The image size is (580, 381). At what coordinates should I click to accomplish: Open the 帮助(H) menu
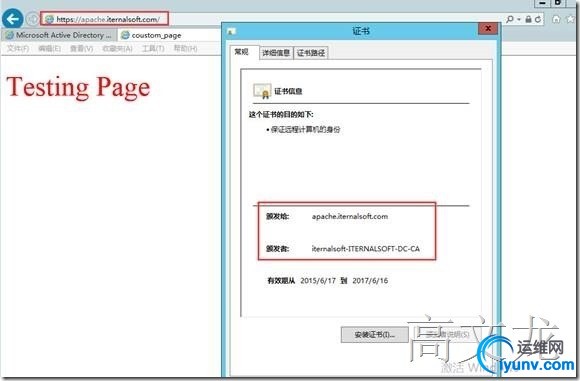click(185, 48)
